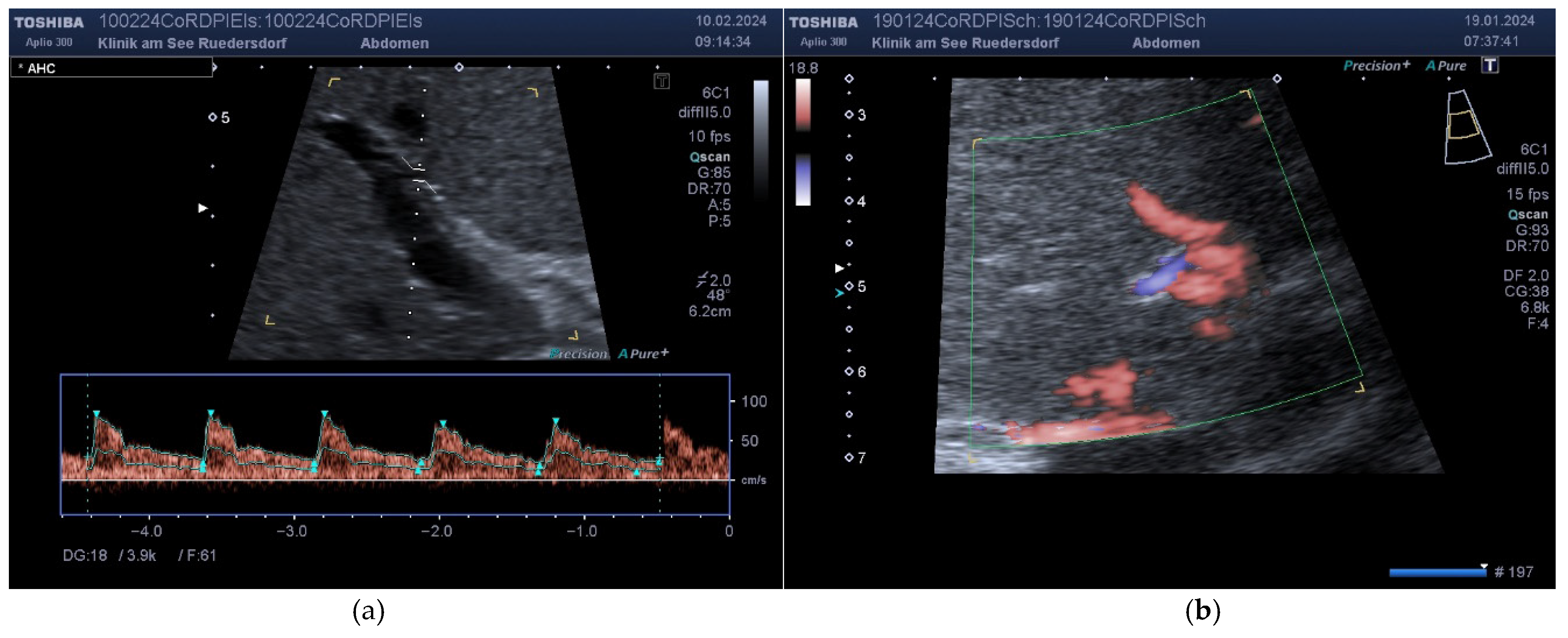Click the Toshiba logo in right header
The width and height of the screenshot is (1568, 638).
tap(823, 22)
